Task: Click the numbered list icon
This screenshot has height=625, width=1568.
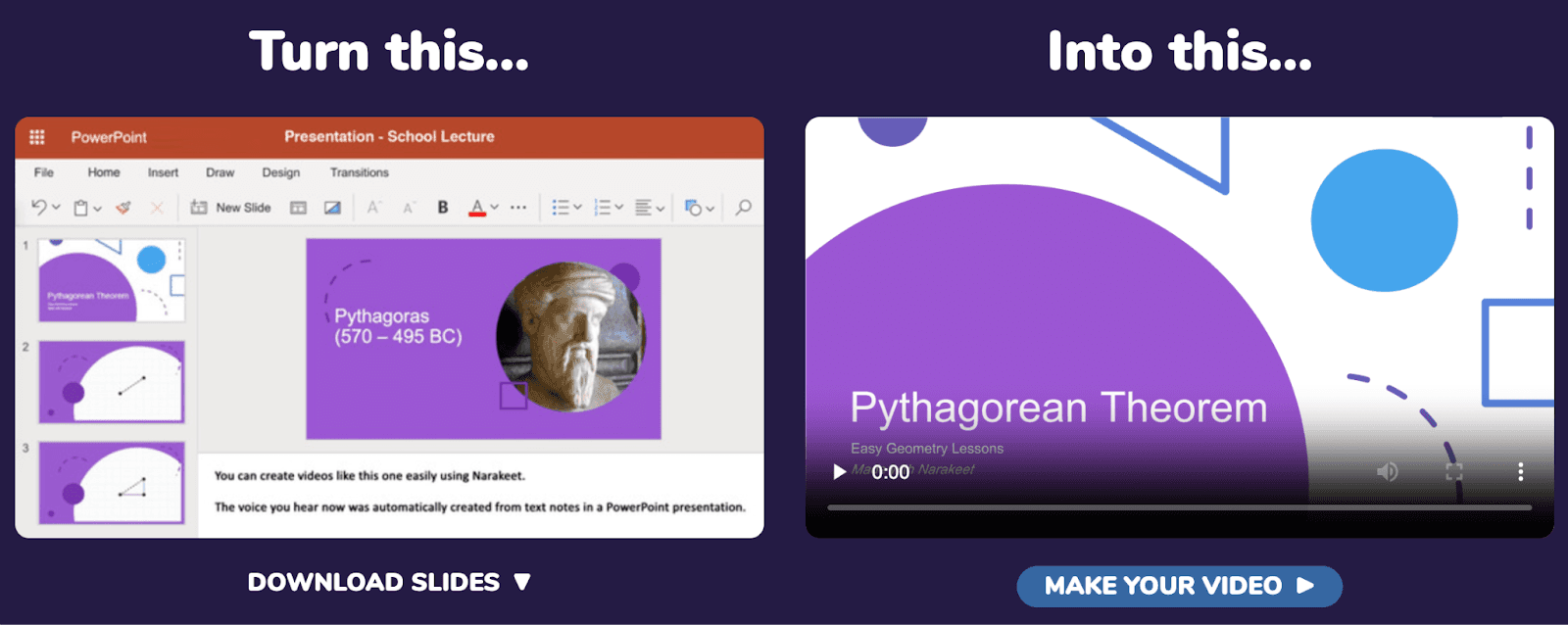Action: point(603,208)
